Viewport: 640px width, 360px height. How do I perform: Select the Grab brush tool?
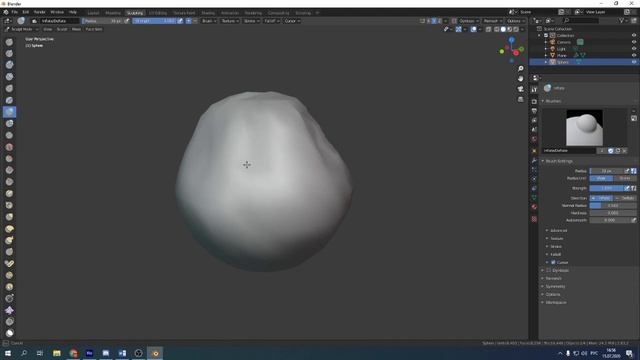(x=9, y=217)
